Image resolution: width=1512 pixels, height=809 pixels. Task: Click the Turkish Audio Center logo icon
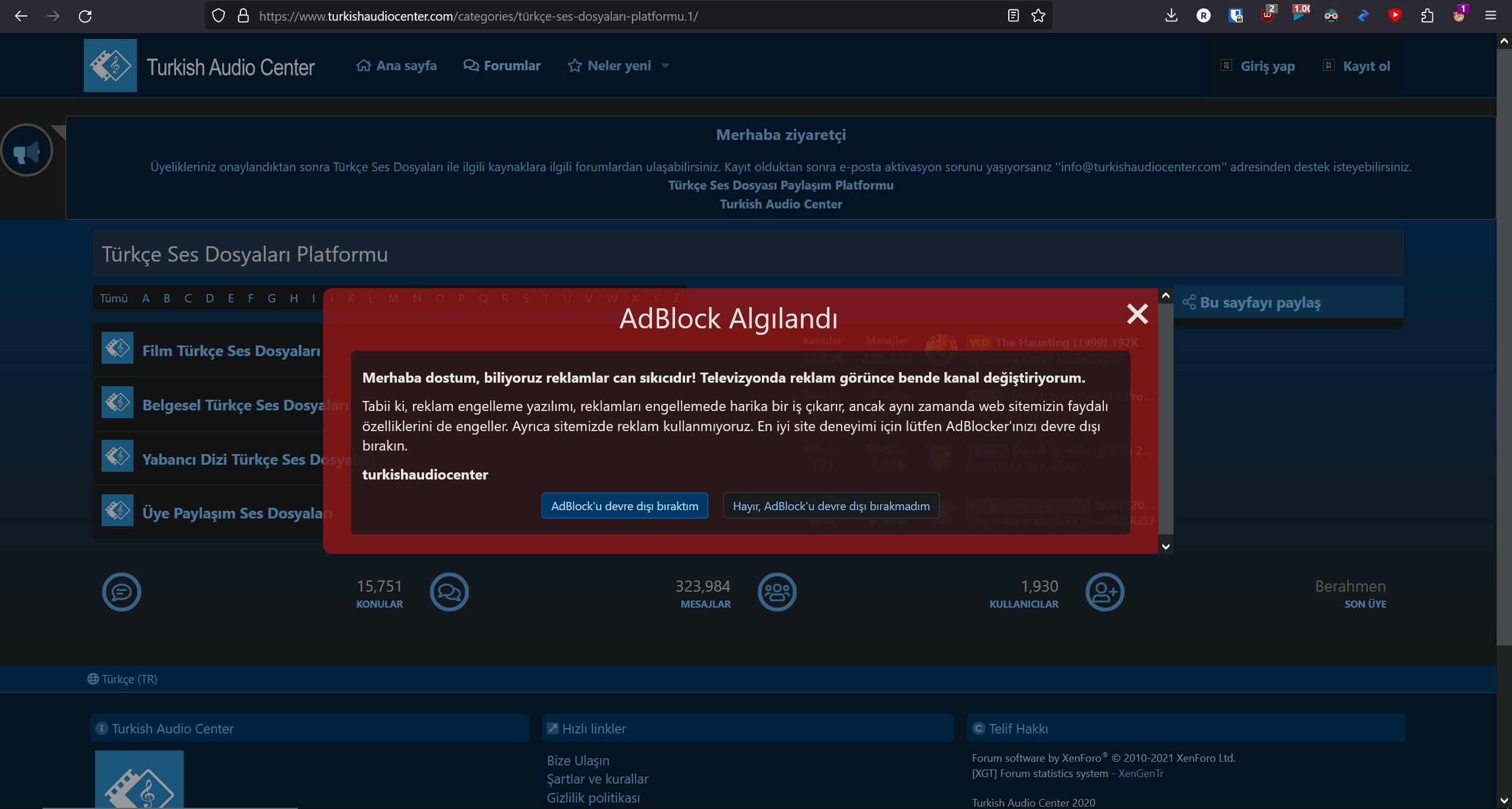pyautogui.click(x=110, y=66)
